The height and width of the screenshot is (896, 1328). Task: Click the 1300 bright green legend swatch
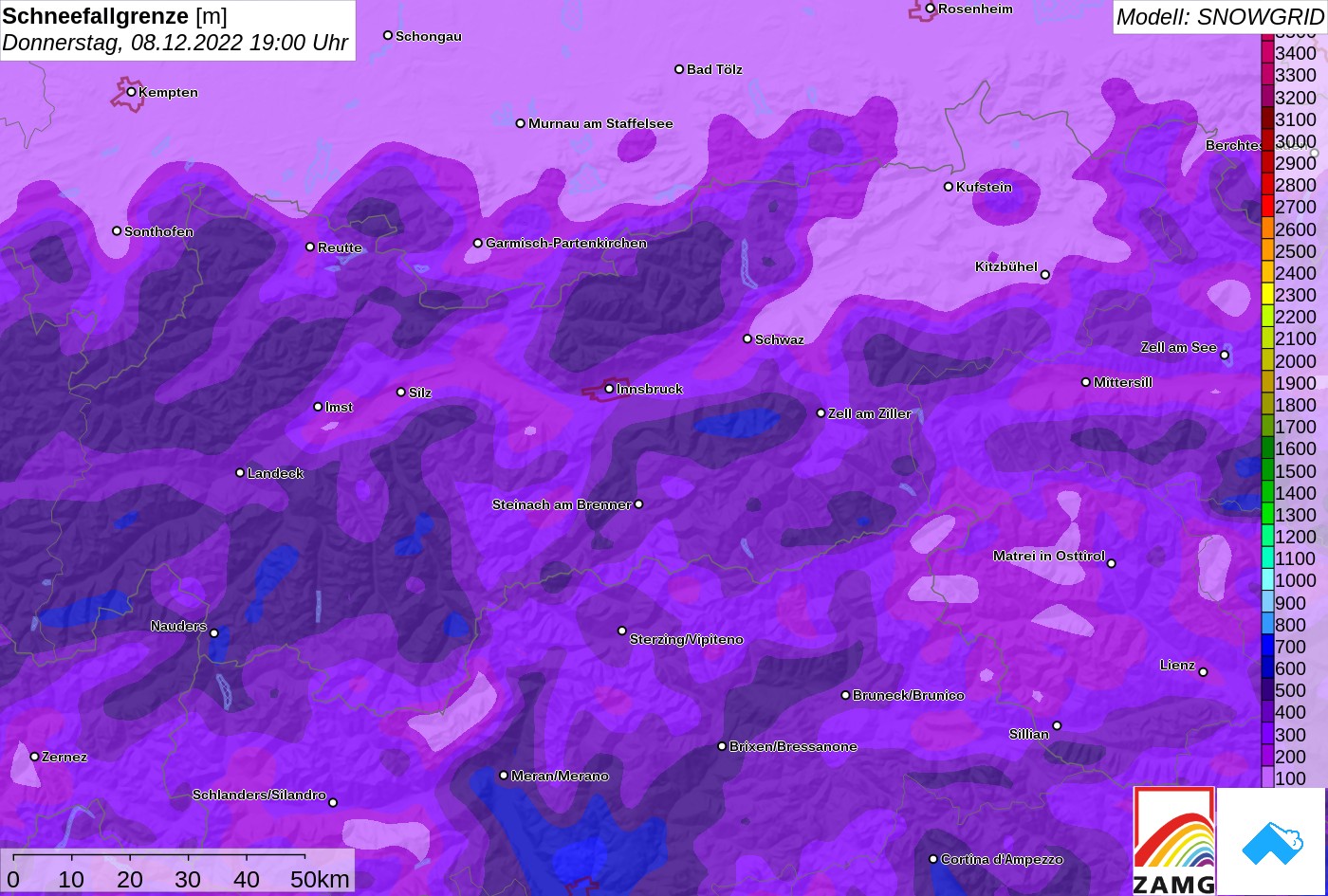click(1267, 515)
